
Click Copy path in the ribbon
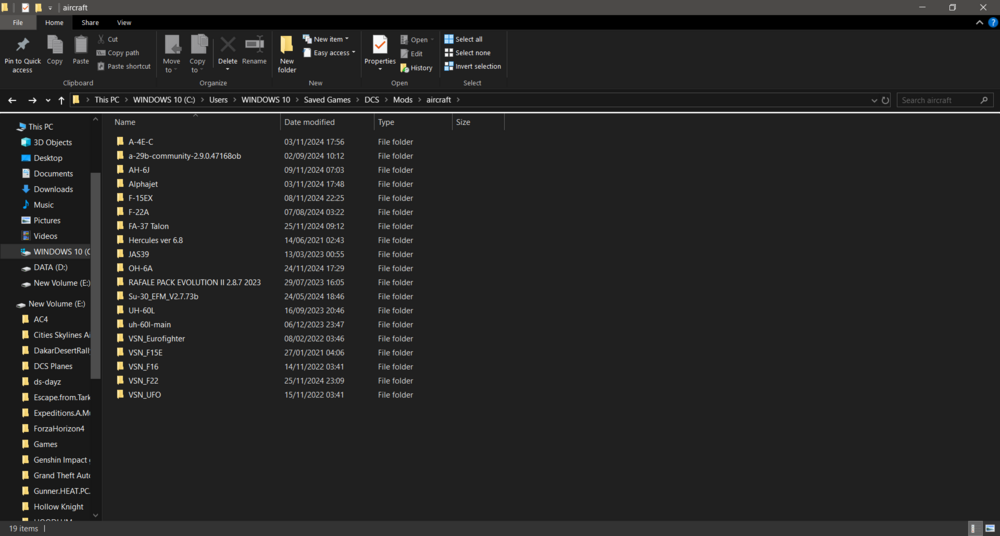[118, 53]
